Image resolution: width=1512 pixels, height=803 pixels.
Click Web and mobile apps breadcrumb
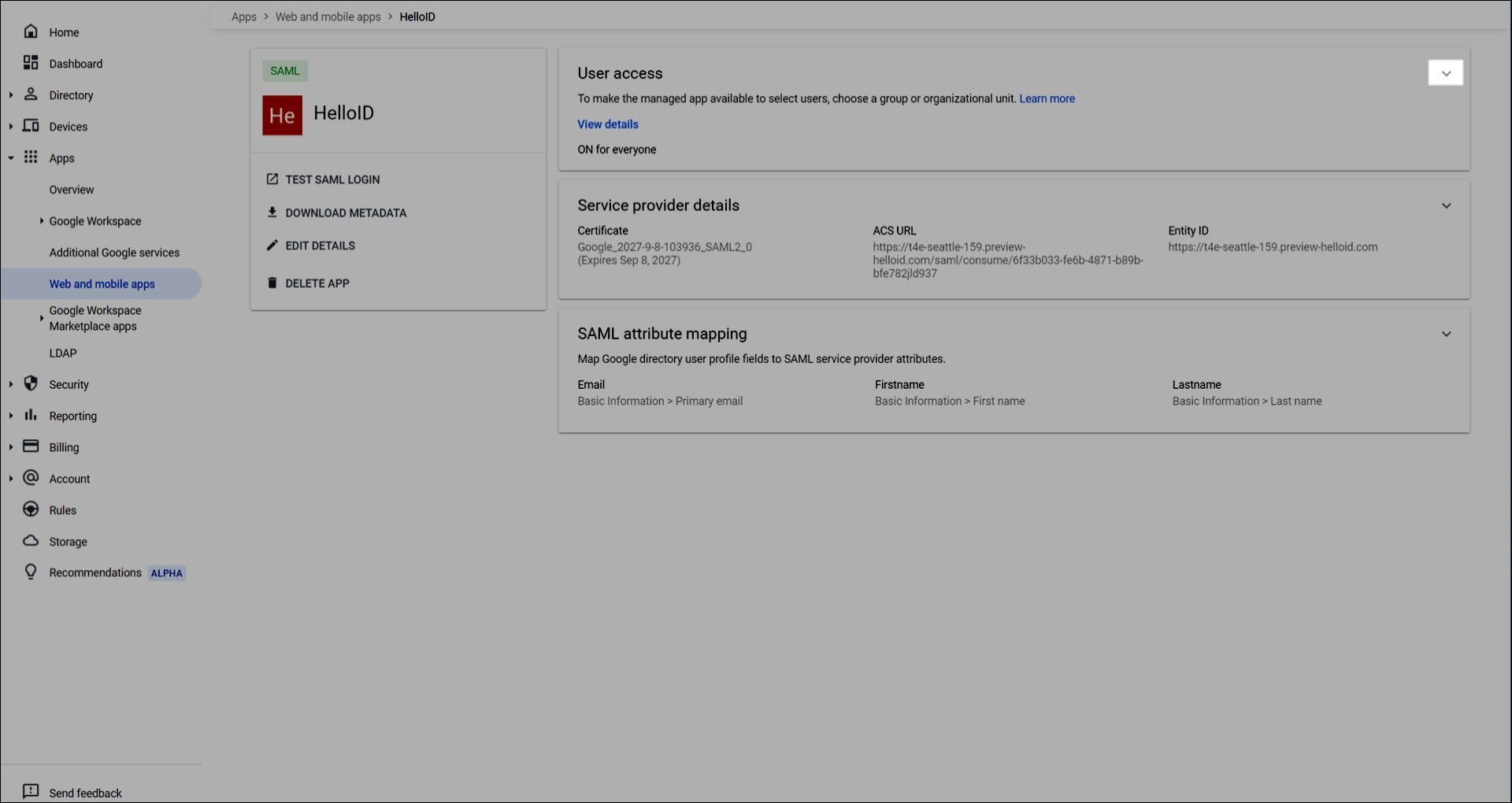pos(328,17)
